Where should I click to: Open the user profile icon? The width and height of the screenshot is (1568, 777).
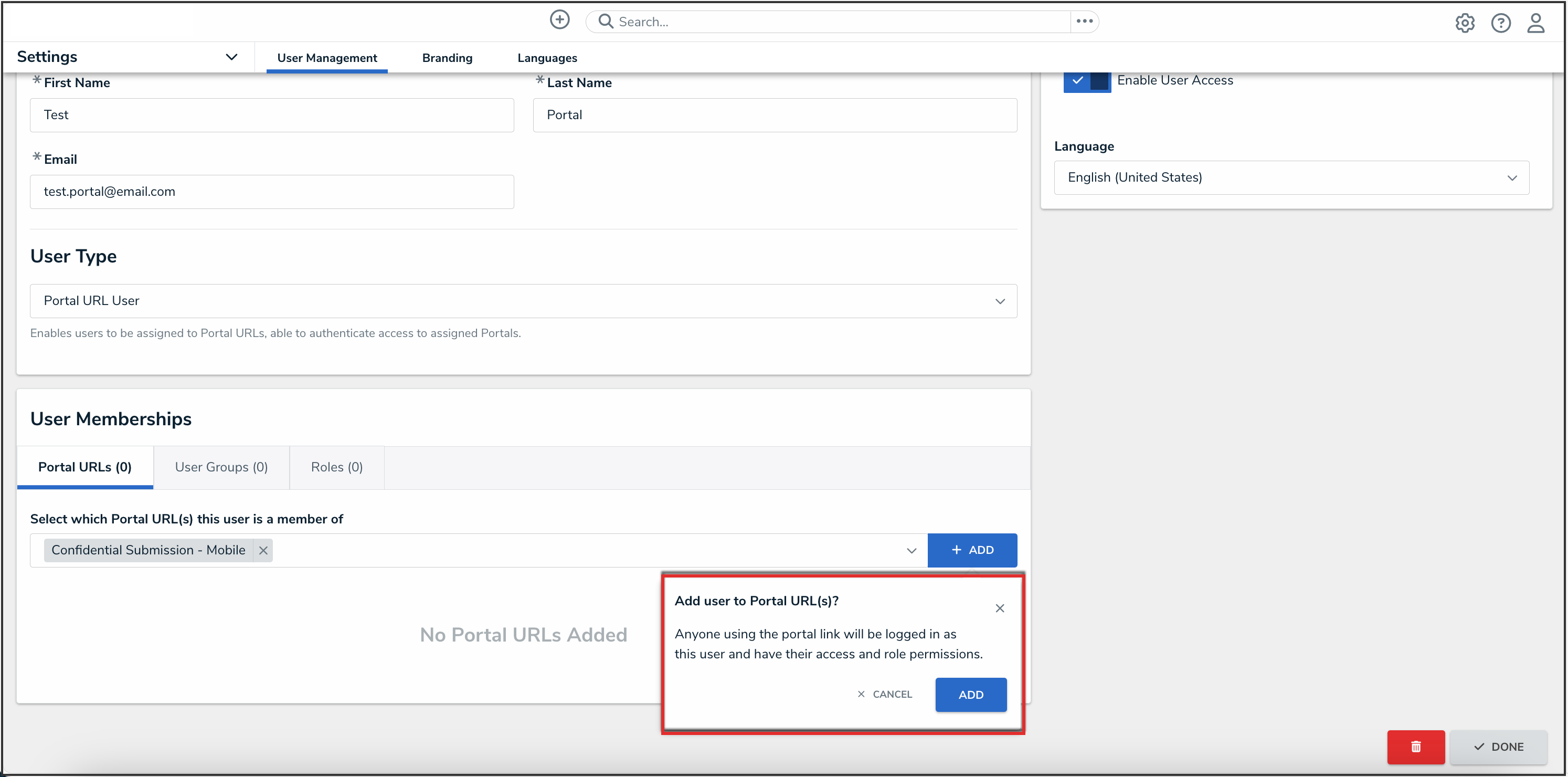[1535, 23]
